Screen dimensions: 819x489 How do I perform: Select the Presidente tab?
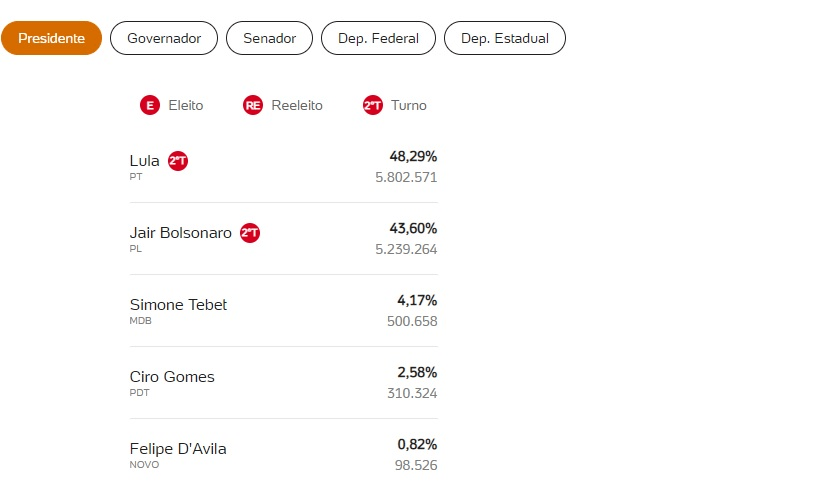(51, 38)
